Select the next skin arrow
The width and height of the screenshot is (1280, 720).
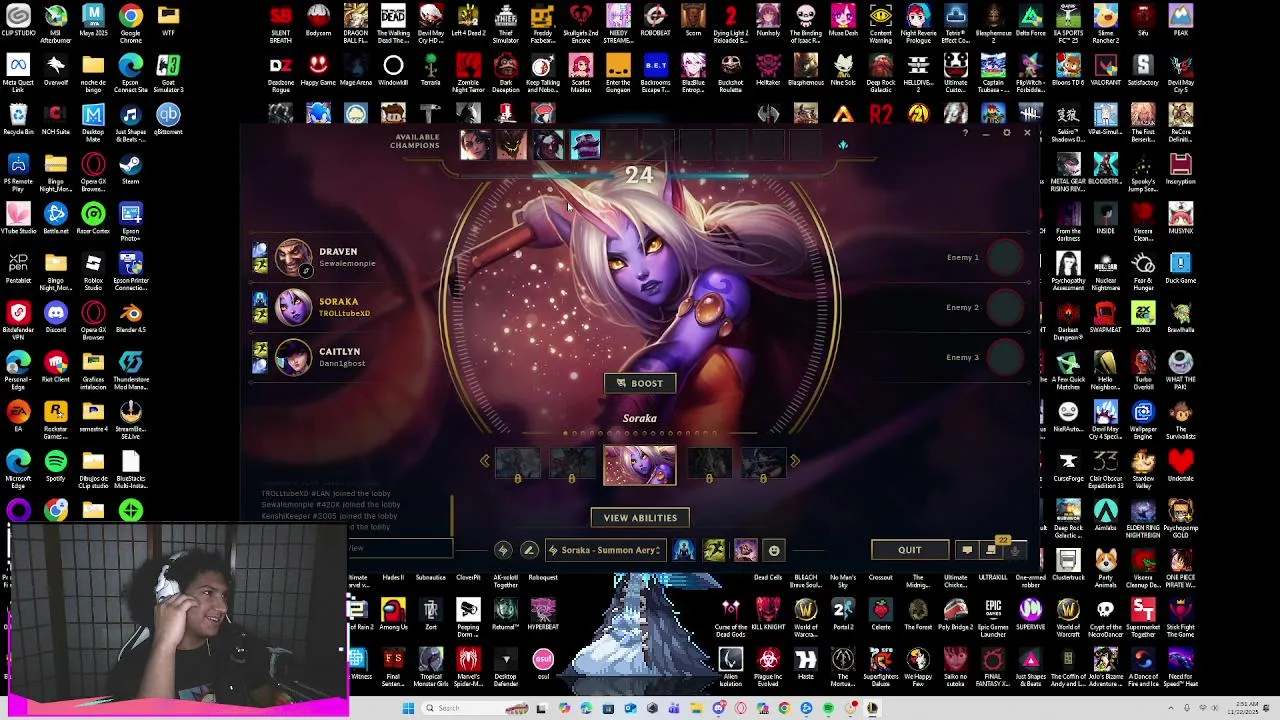click(x=795, y=461)
